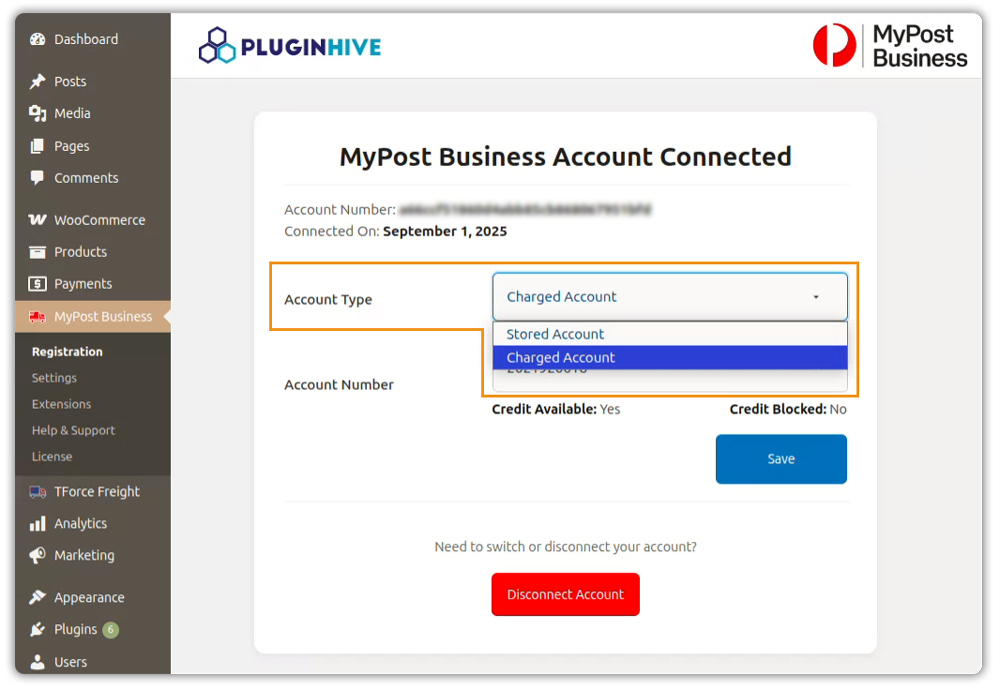Click the MyPost Business menu label
The width and height of the screenshot is (1000, 690).
point(103,317)
